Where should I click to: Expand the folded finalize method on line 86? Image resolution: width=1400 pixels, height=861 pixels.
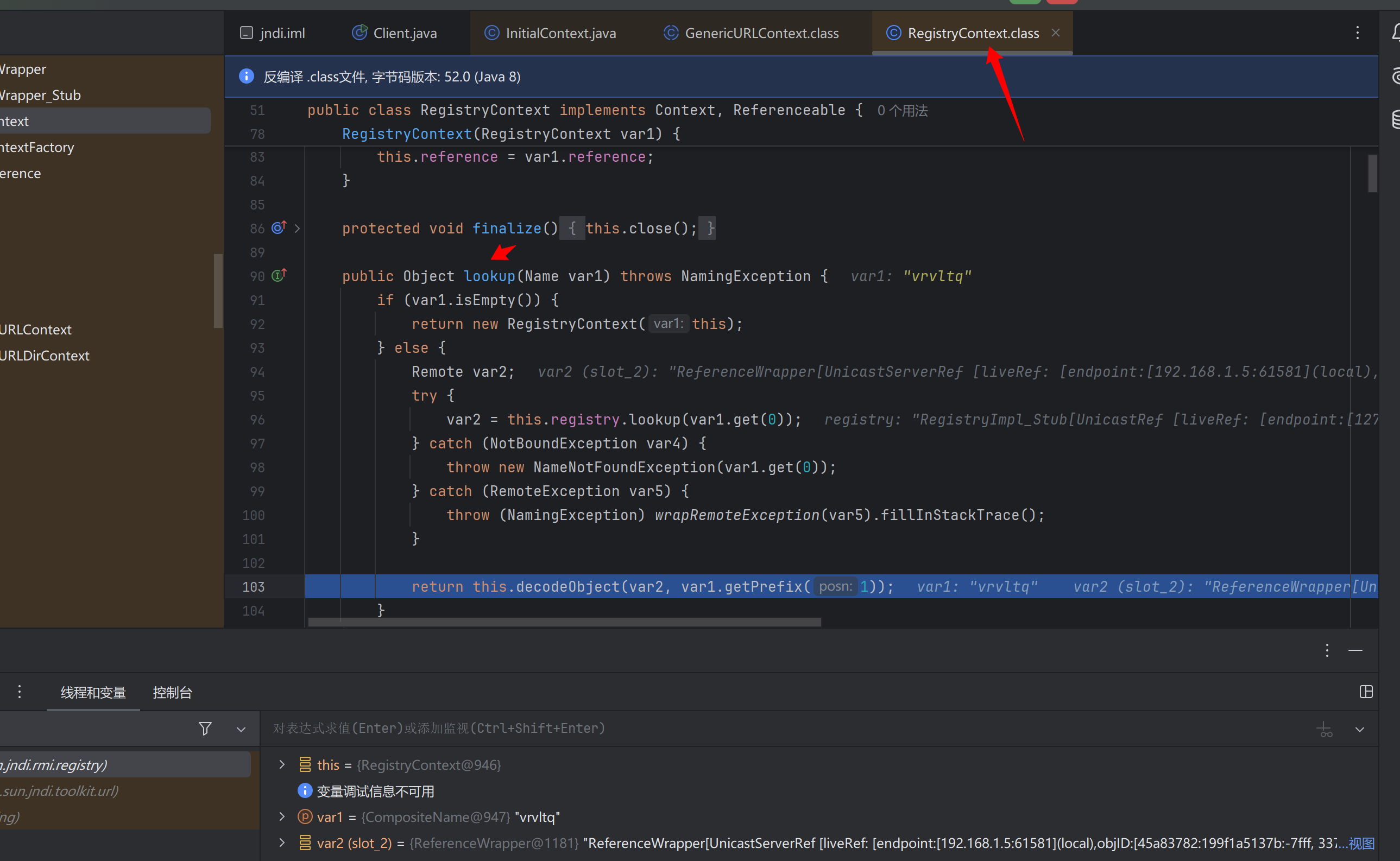(x=297, y=229)
